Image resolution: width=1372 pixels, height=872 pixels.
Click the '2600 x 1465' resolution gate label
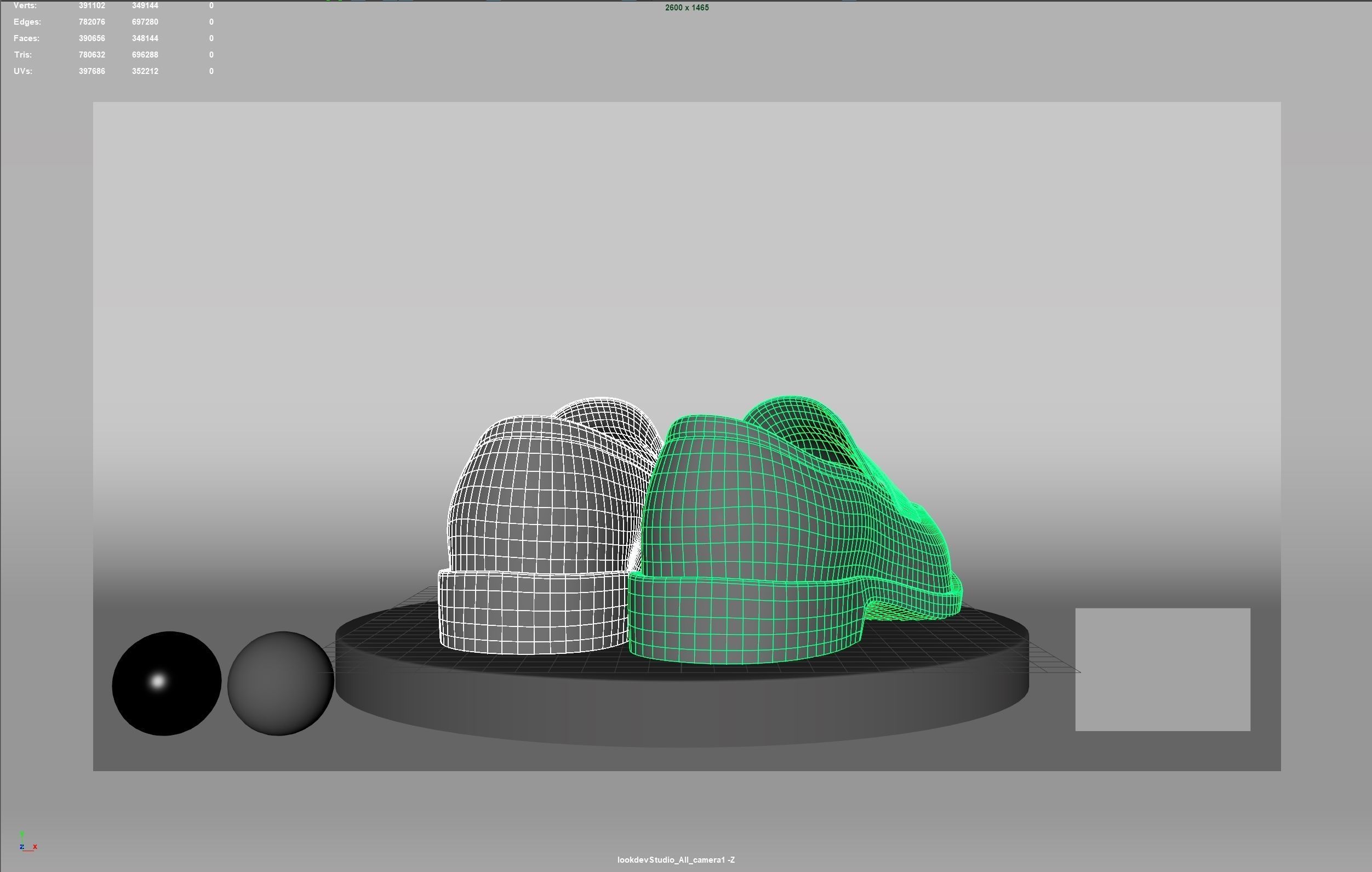click(687, 8)
